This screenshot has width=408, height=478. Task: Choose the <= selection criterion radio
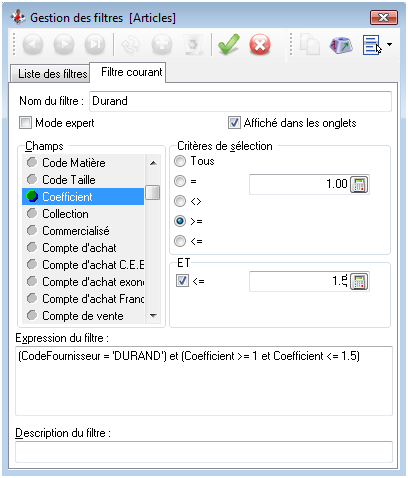click(180, 241)
